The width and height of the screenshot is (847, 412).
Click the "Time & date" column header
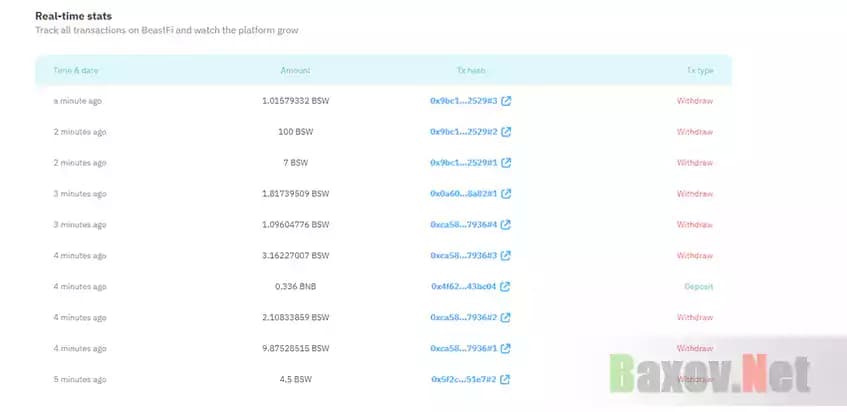click(76, 71)
